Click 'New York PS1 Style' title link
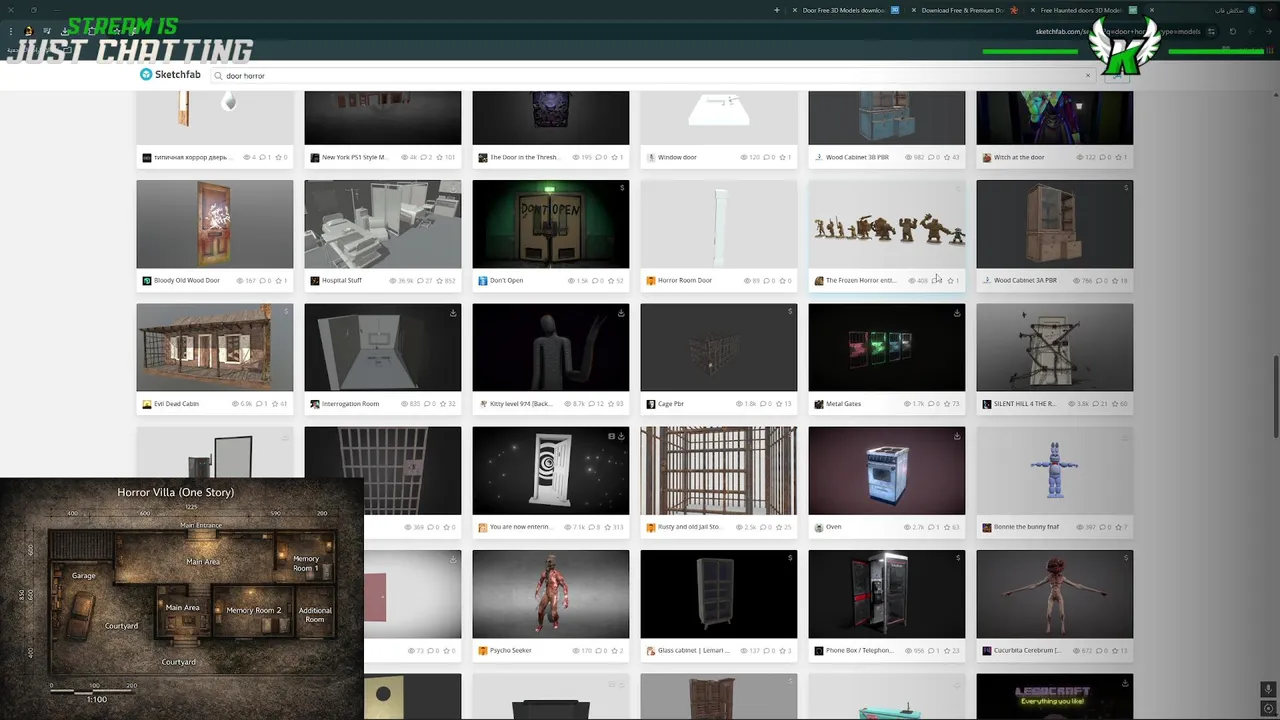Image resolution: width=1280 pixels, height=720 pixels. click(x=355, y=157)
